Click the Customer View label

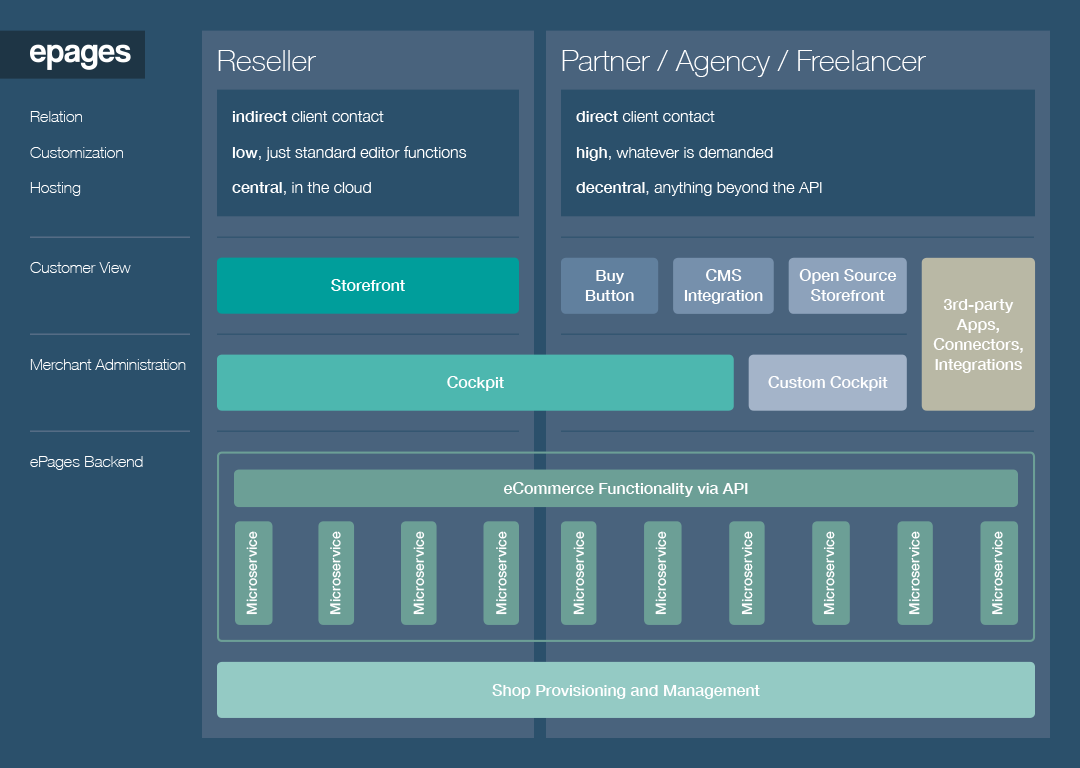[x=80, y=268]
